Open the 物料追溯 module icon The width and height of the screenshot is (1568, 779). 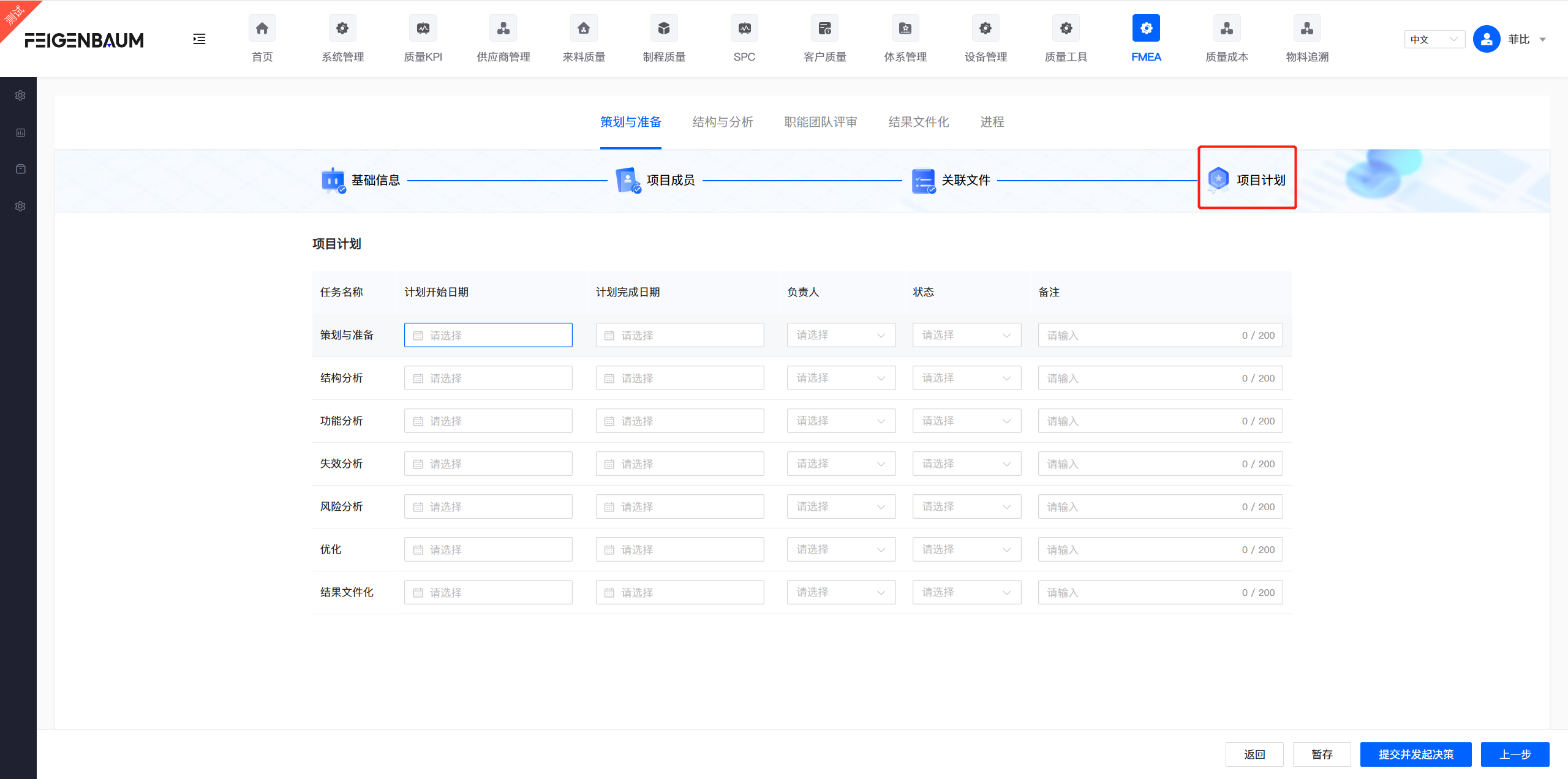tap(1306, 28)
